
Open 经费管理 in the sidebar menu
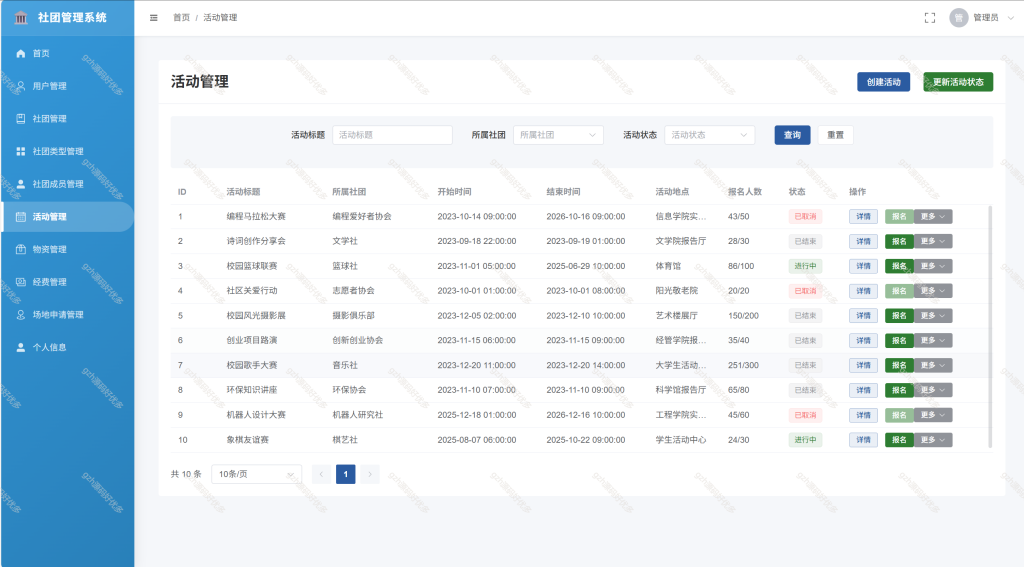pyautogui.click(x=67, y=282)
